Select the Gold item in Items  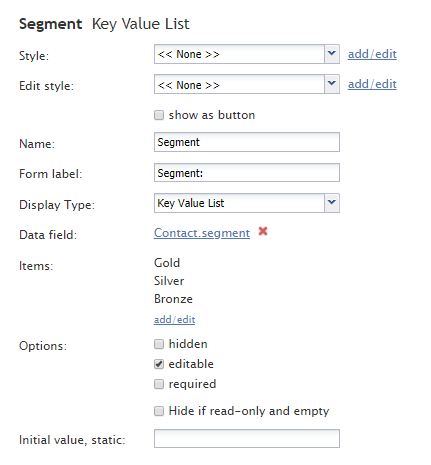pyautogui.click(x=167, y=263)
